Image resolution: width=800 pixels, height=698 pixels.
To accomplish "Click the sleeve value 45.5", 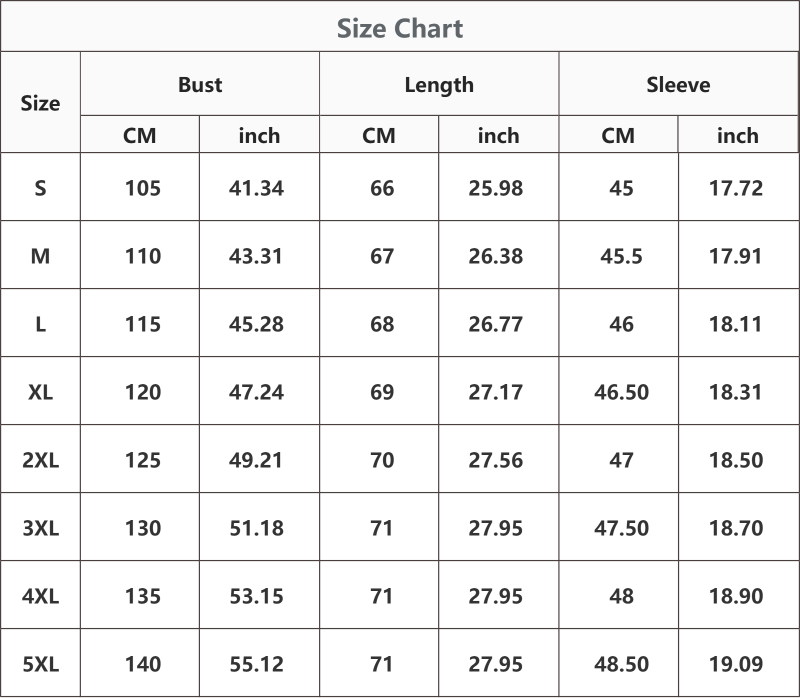I will (621, 256).
